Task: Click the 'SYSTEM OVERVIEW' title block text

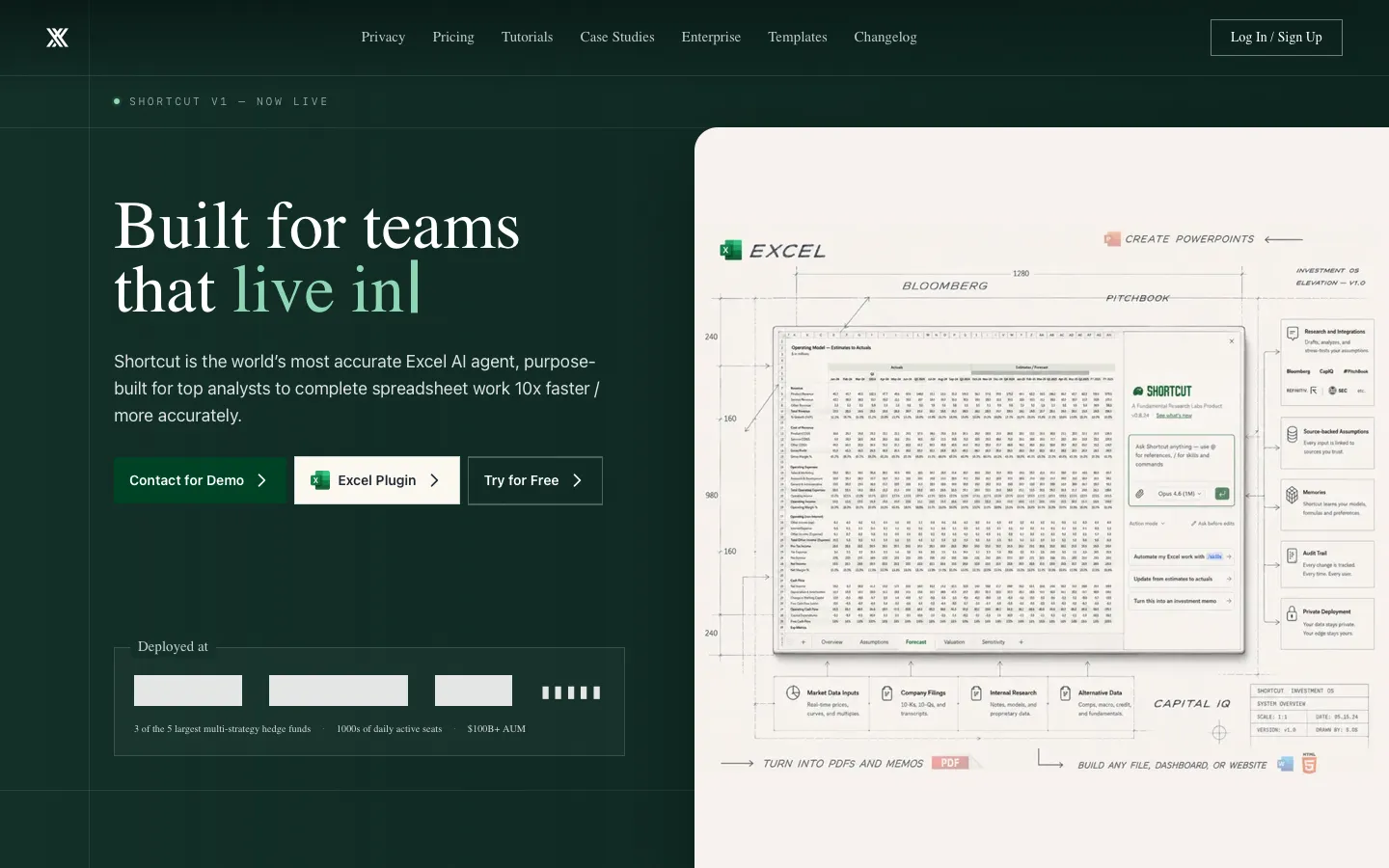Action: [1281, 704]
